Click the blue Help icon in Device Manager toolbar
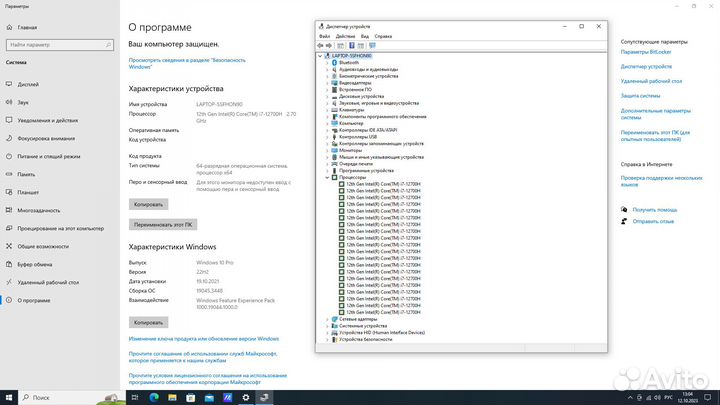The width and height of the screenshot is (720, 405). click(x=352, y=45)
